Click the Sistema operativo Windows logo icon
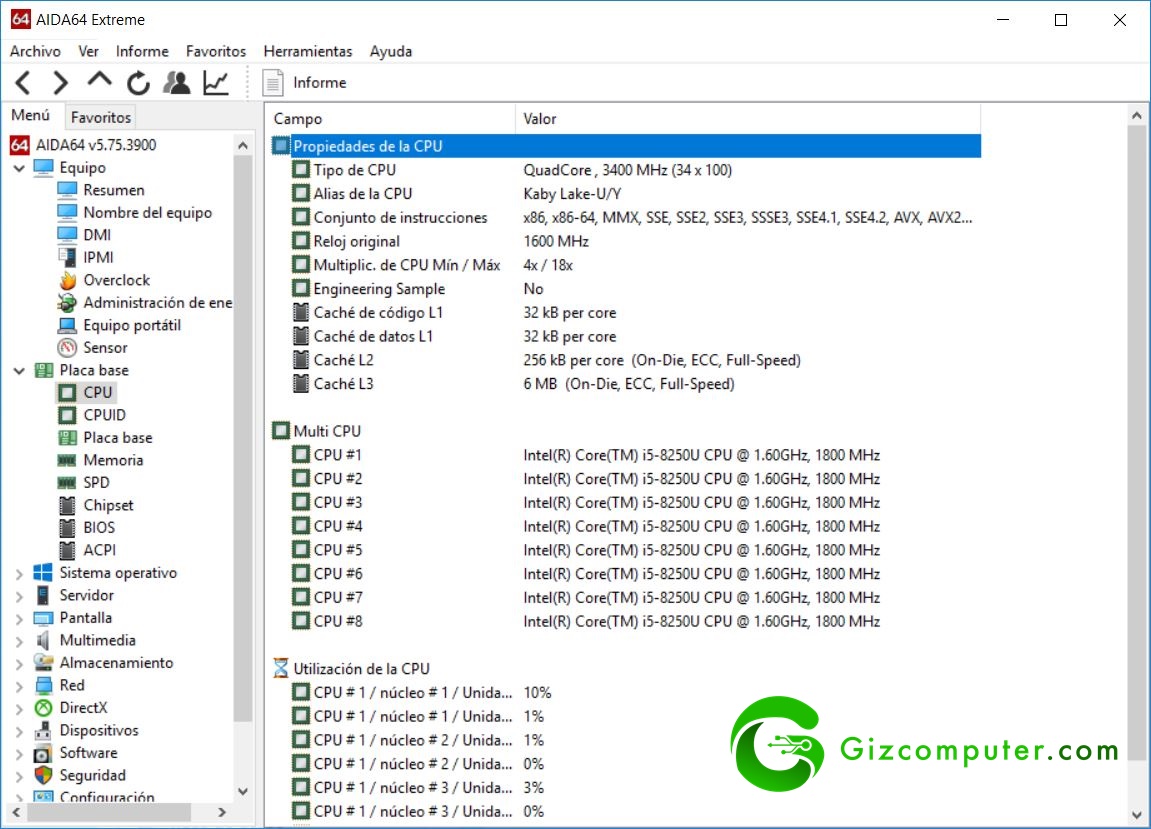This screenshot has height=829, width=1151. (x=43, y=573)
